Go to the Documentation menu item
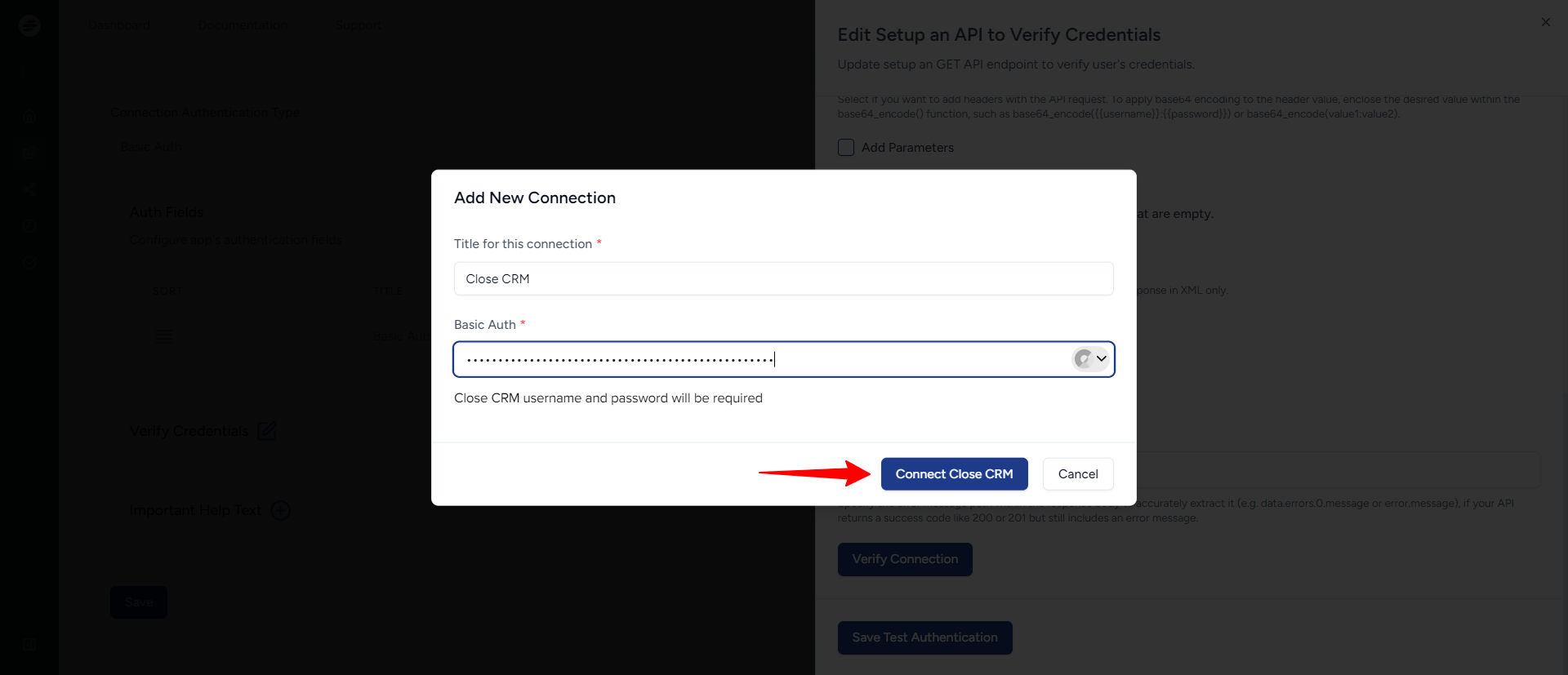The height and width of the screenshot is (675, 1568). click(x=243, y=25)
